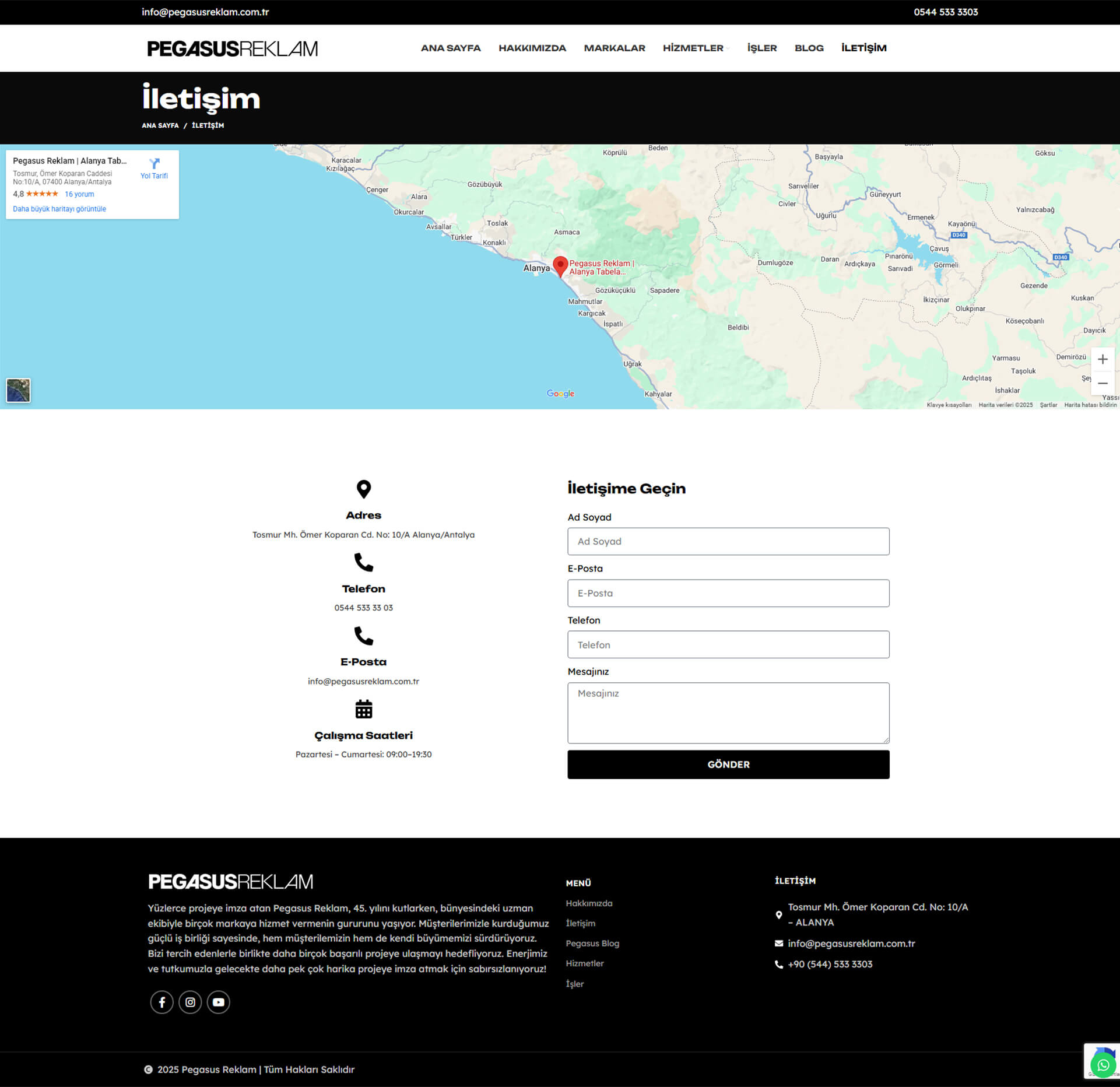Click the footer phone handset icon

click(x=779, y=965)
